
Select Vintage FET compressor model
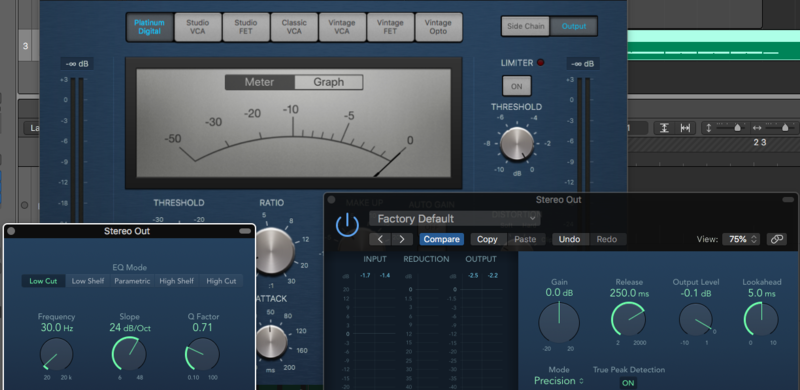point(390,27)
